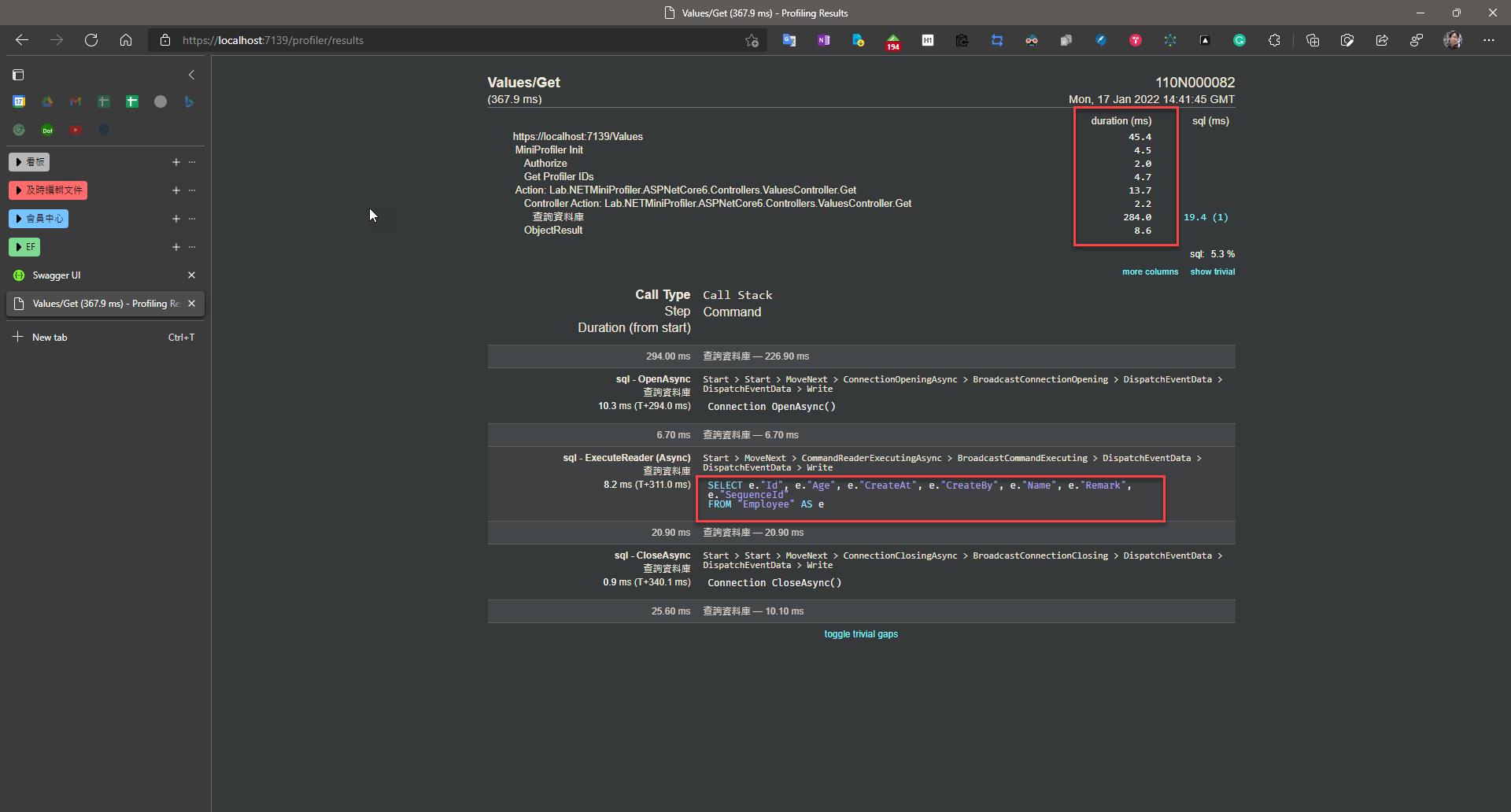Click the show trivial link
The width and height of the screenshot is (1511, 812).
pos(1212,271)
